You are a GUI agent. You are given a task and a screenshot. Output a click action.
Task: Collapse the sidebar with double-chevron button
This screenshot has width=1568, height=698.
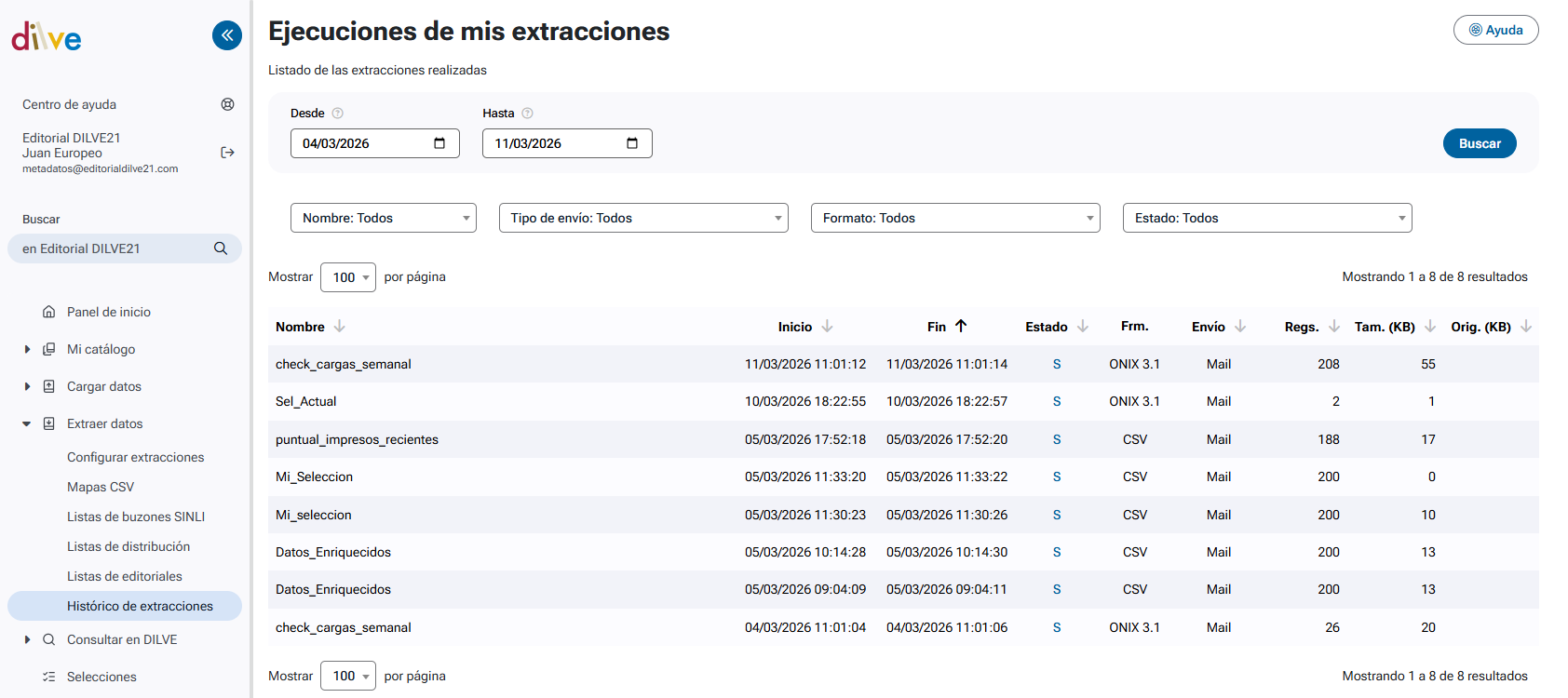click(227, 35)
